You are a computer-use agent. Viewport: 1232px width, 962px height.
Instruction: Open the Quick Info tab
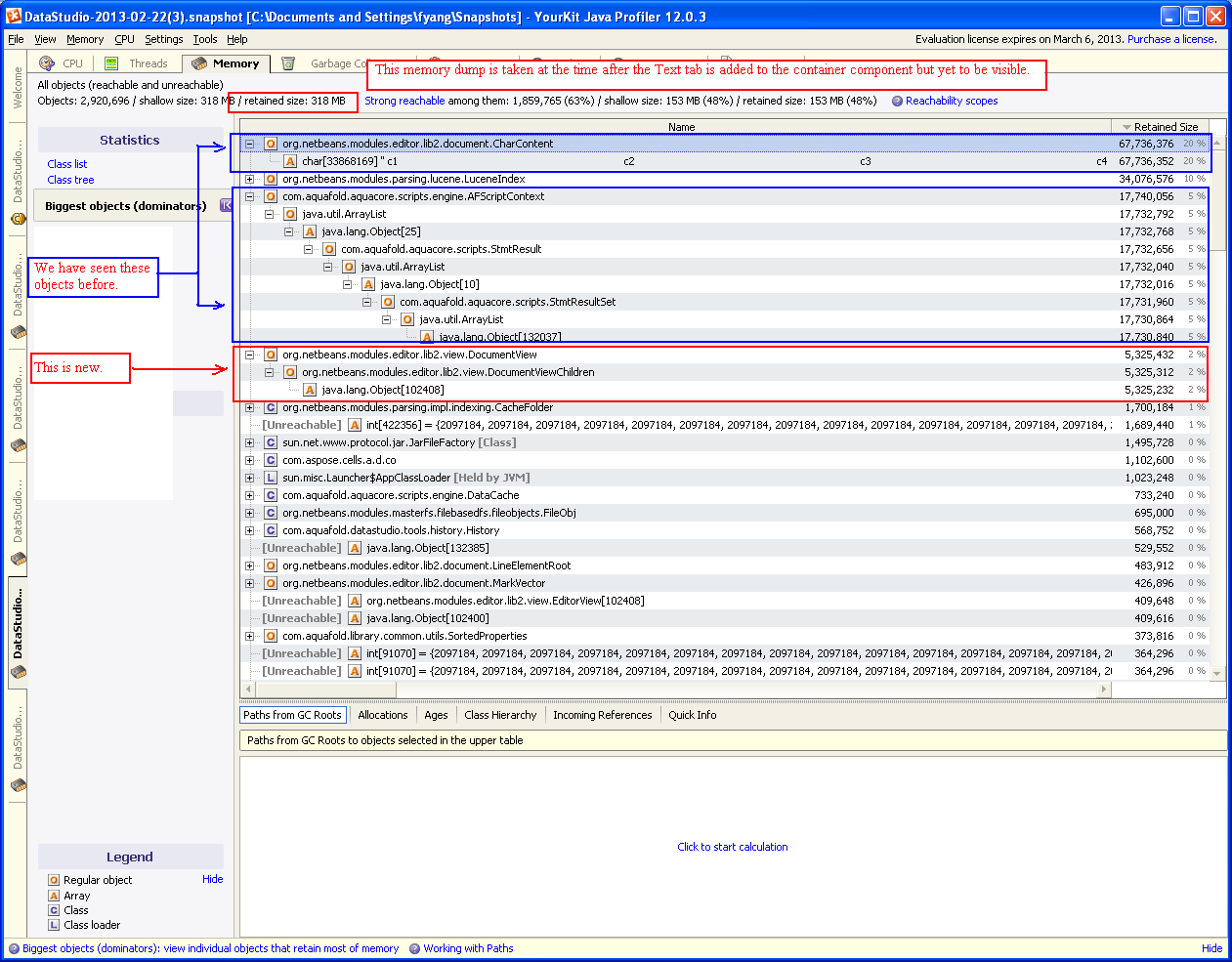coord(693,715)
